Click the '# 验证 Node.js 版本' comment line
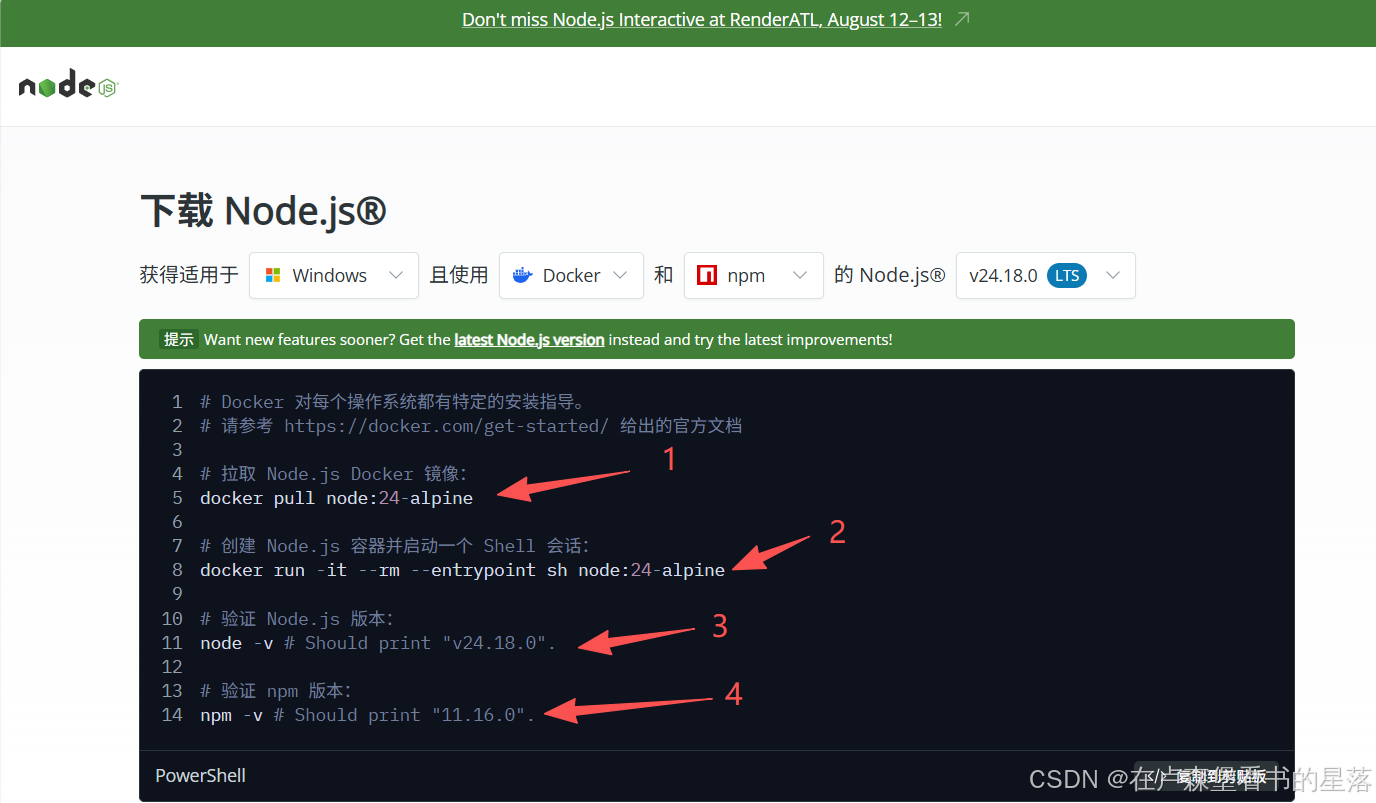 click(x=297, y=619)
